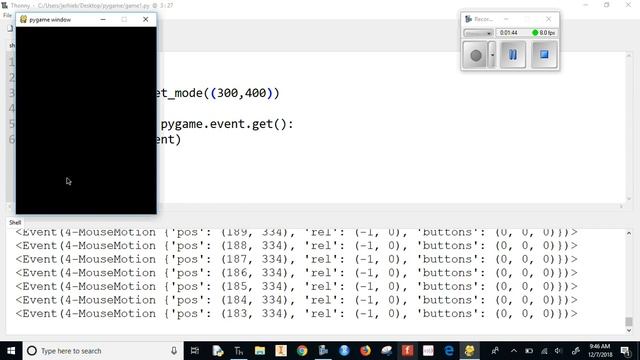Screen dimensions: 640x360
Task: Open the pygame snake icon on taskbar
Action: 470,351
